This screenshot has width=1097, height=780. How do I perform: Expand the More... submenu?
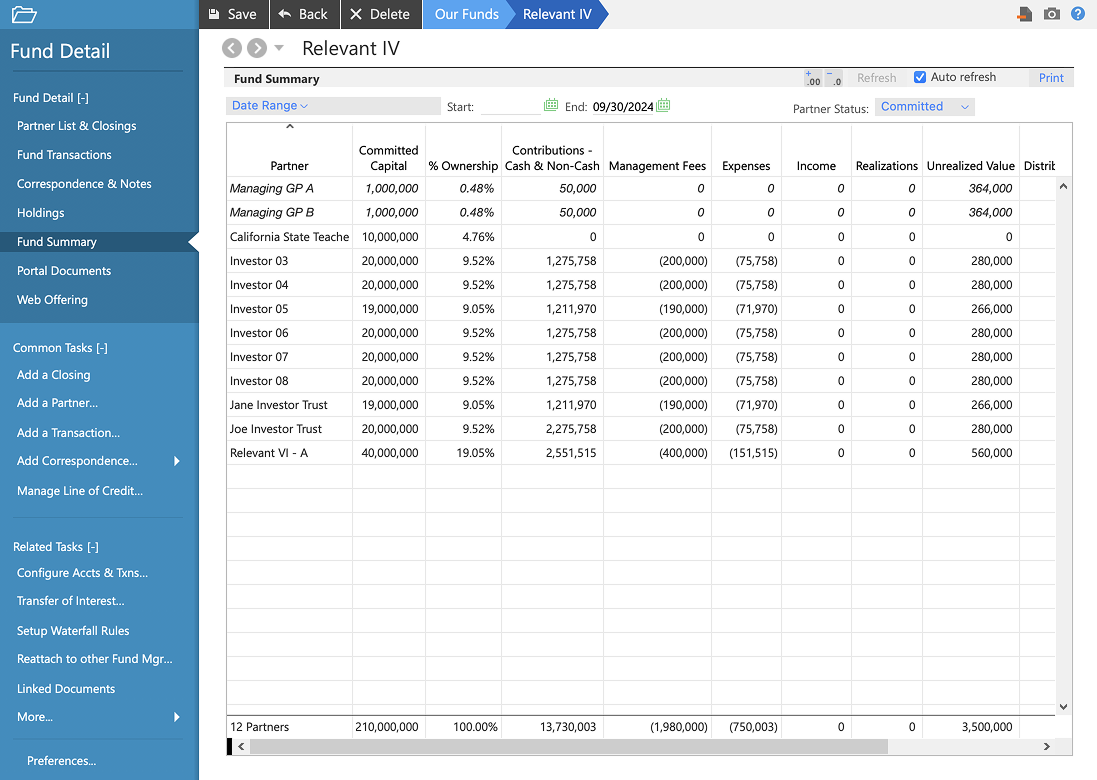[176, 717]
